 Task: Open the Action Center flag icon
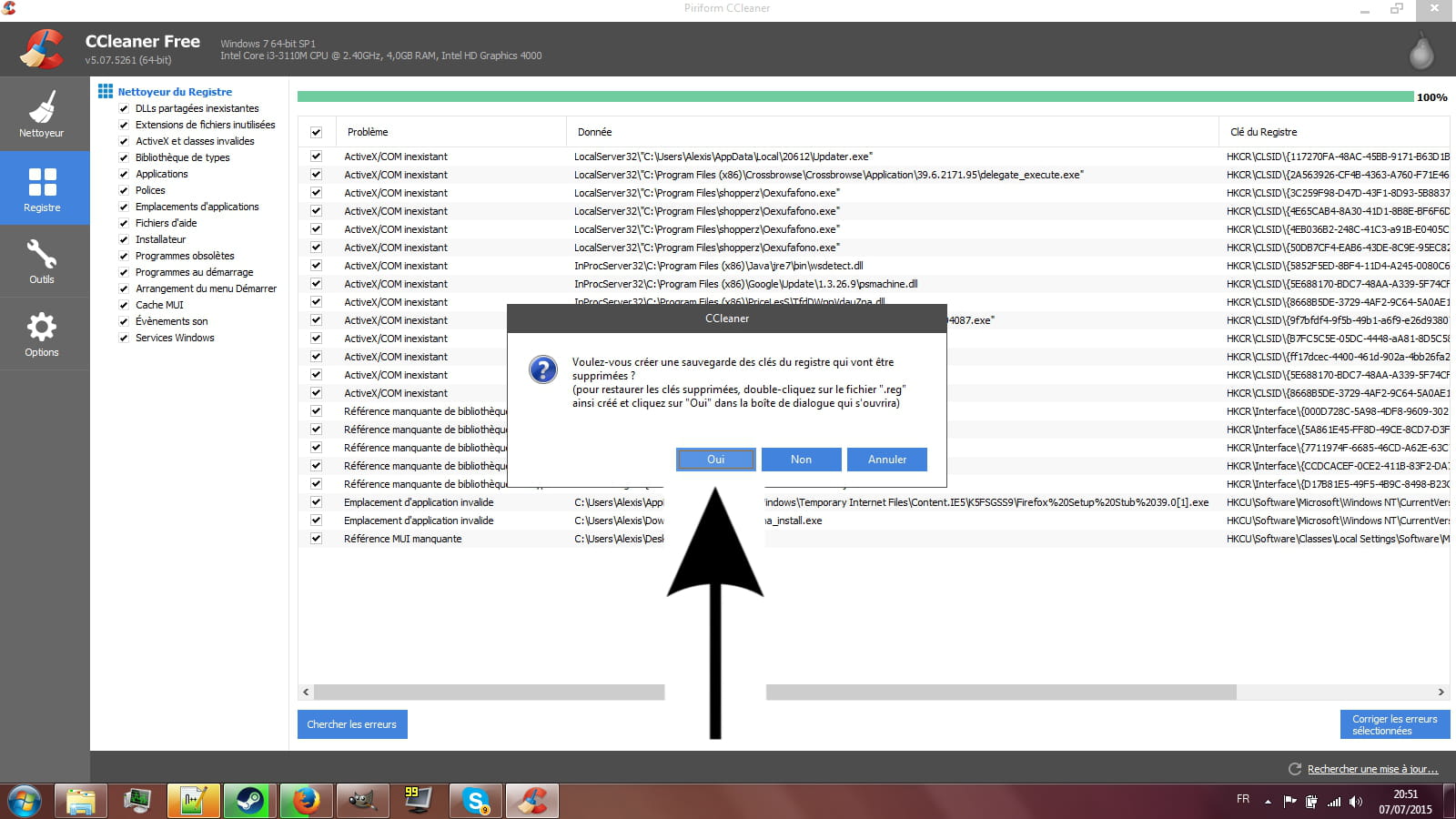point(1289,802)
